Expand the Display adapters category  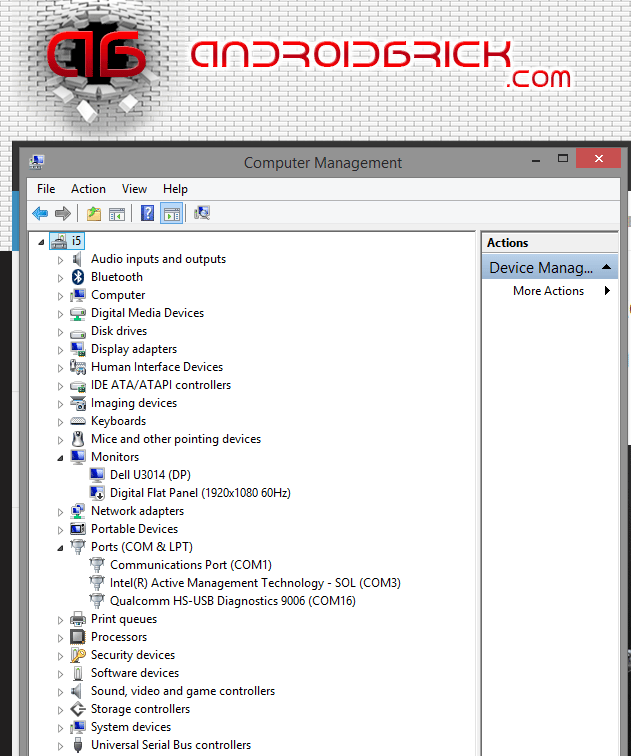tap(60, 349)
